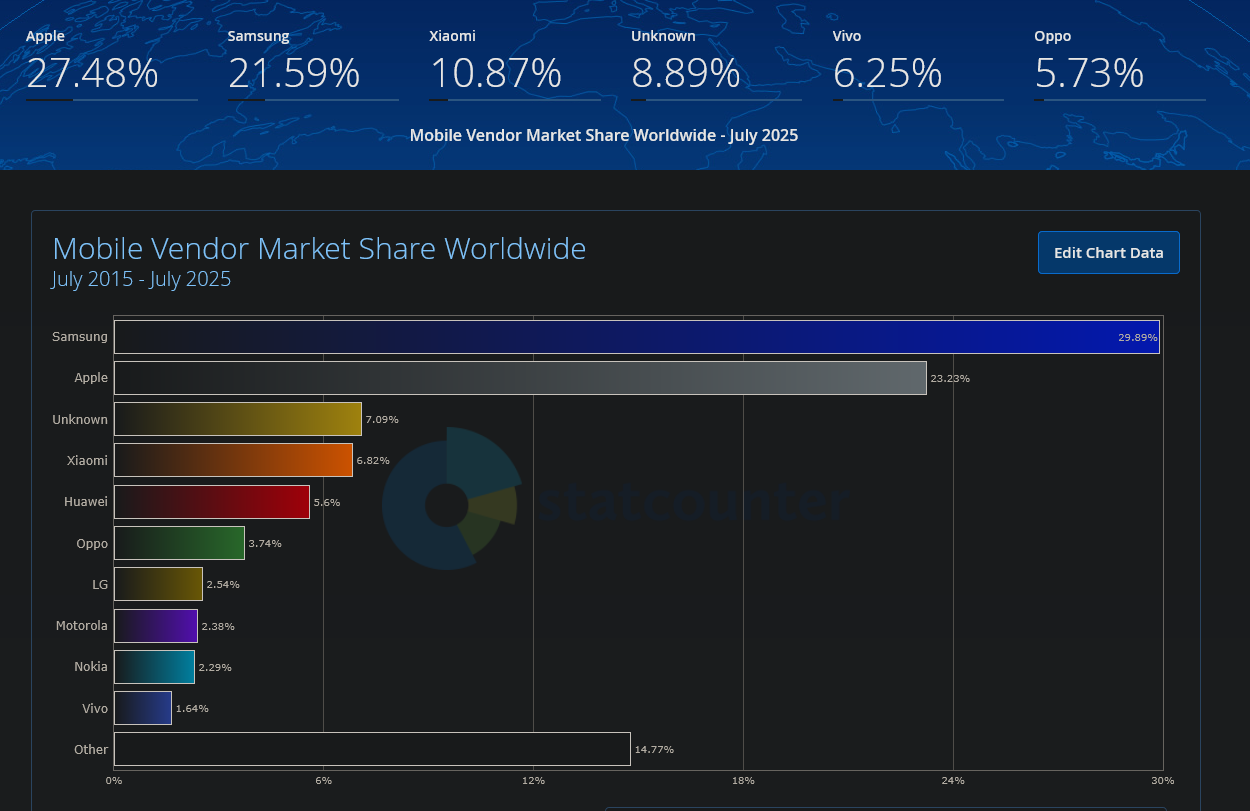Click the orange Xiaomi bar
Screen dimensions: 1250x811
click(233, 460)
